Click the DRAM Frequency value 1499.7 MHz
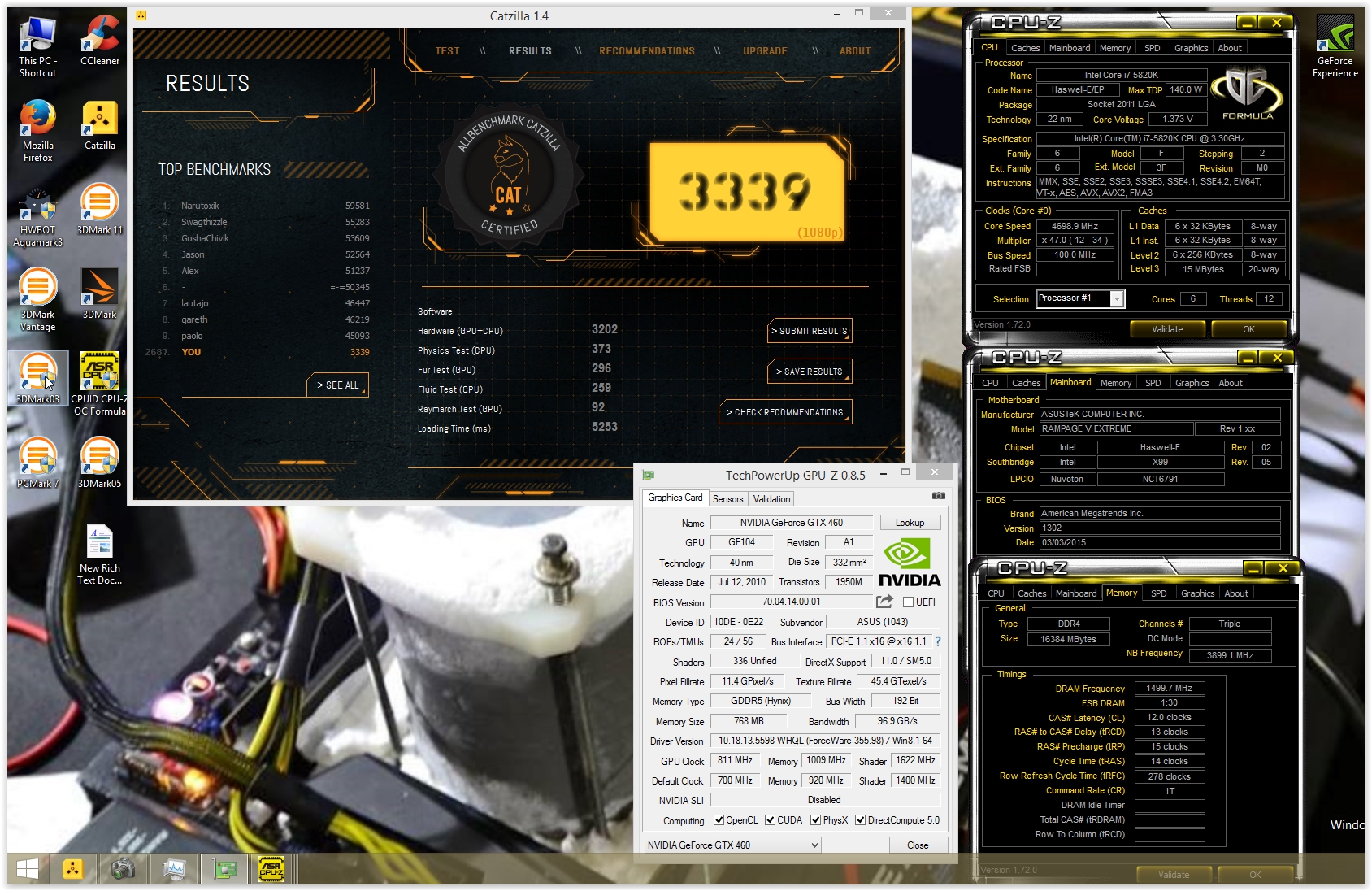Screen dimensions: 1372x891 pyautogui.click(x=1169, y=688)
